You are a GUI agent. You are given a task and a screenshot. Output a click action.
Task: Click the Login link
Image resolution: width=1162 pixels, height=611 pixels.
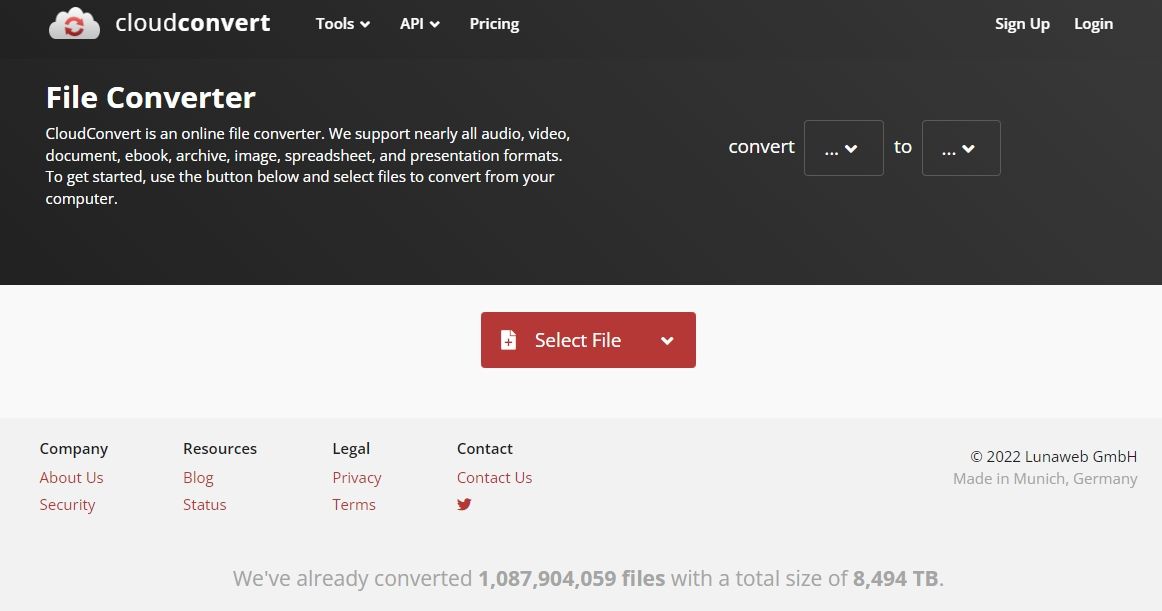tap(1093, 24)
